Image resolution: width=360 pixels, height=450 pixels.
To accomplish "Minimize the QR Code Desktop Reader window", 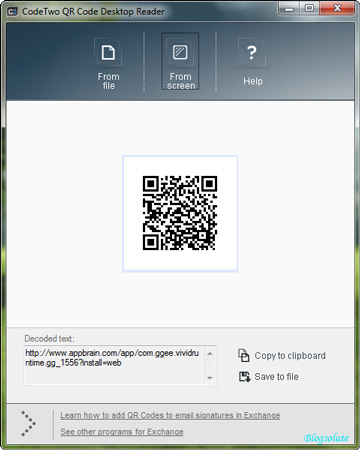I will 289,8.
